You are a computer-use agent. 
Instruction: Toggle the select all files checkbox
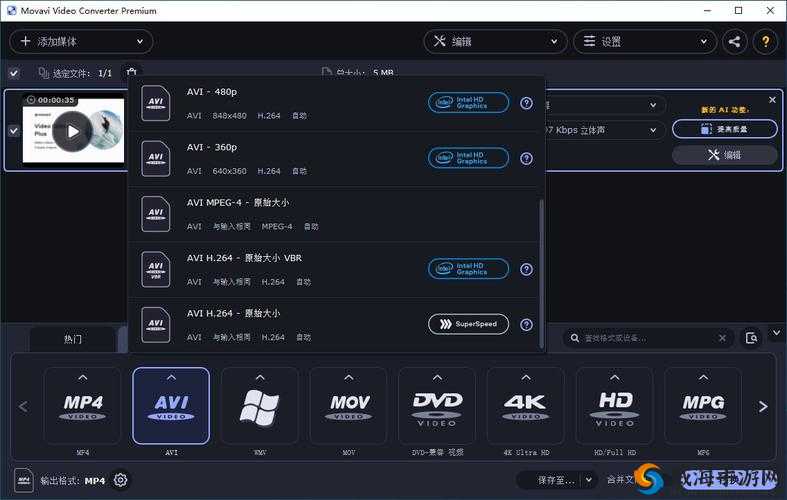point(14,73)
